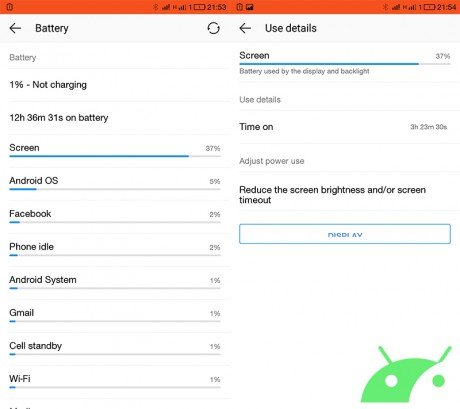Tap the picture notification icon in status bar
The width and height of the screenshot is (460, 409).
click(250, 7)
